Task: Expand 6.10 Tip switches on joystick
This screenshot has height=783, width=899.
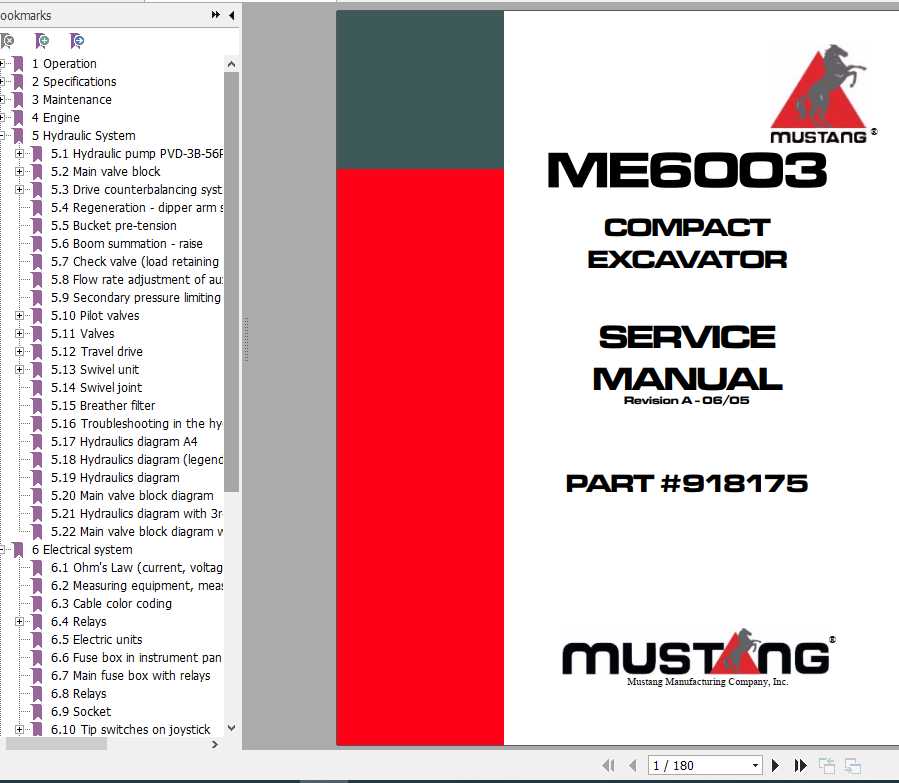Action: point(19,729)
